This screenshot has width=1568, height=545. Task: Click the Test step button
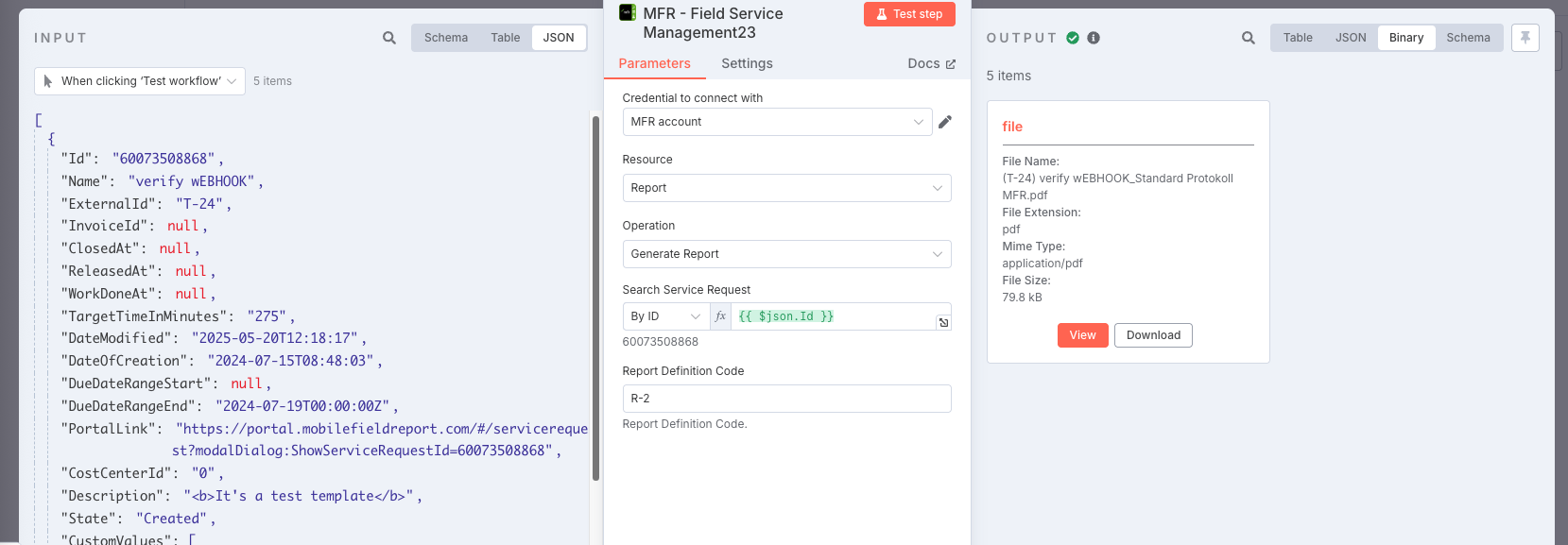coord(909,14)
